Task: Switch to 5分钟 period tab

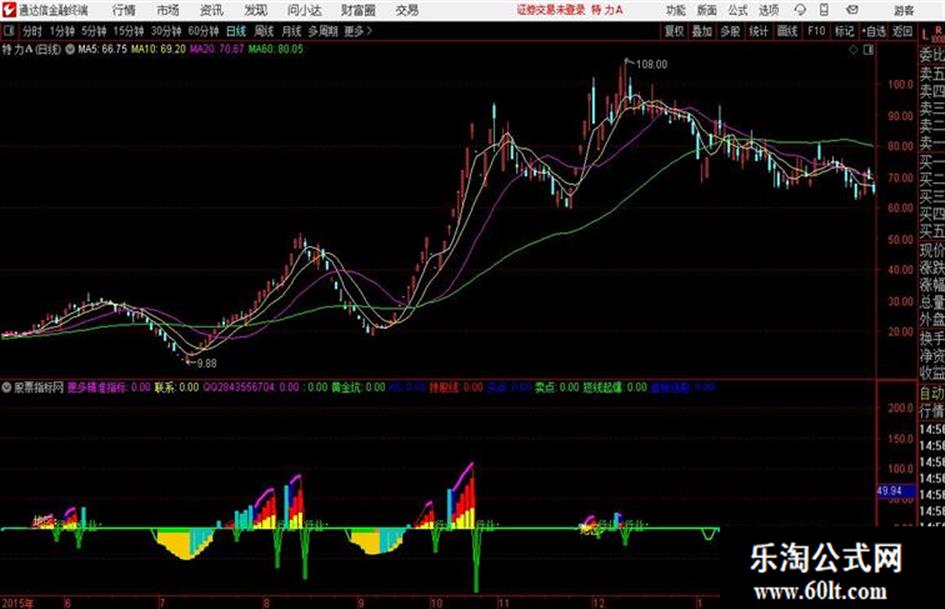Action: coord(94,31)
